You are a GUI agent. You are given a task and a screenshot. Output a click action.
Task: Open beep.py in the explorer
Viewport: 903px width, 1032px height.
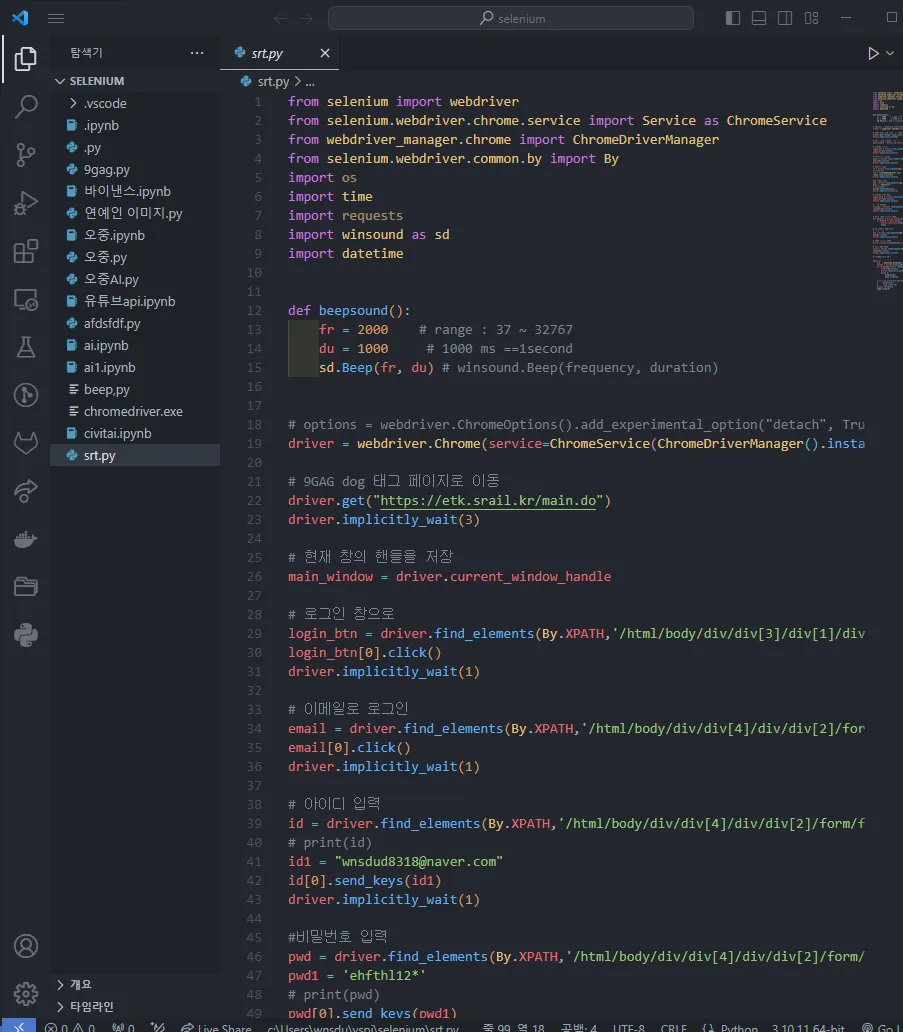106,389
